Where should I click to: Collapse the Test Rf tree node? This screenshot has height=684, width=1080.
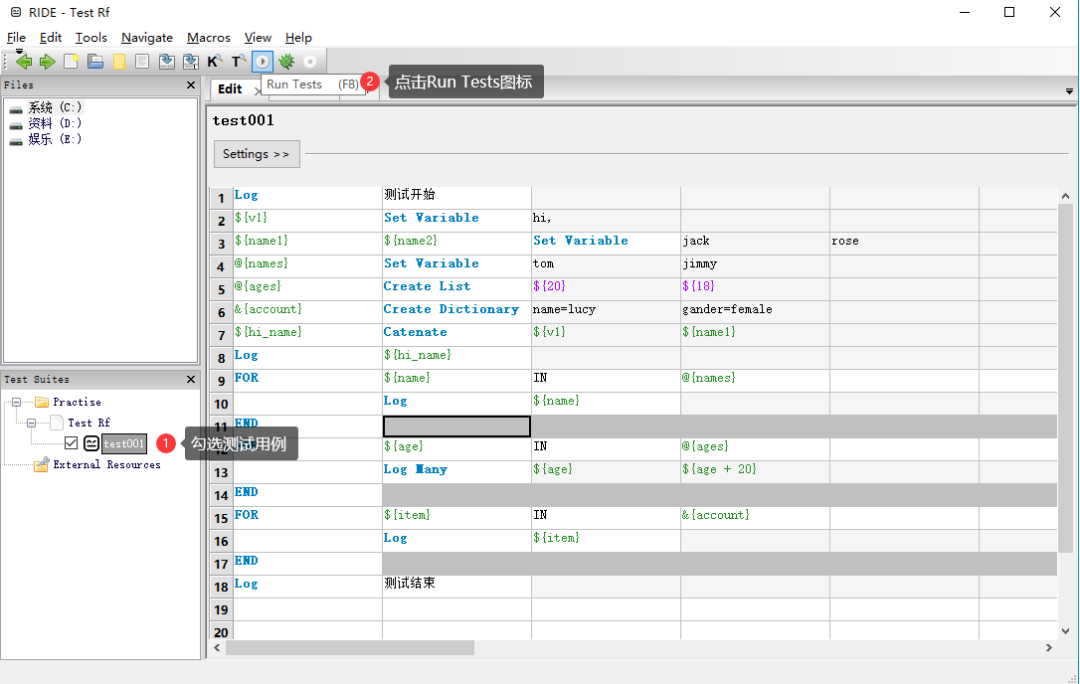31,423
